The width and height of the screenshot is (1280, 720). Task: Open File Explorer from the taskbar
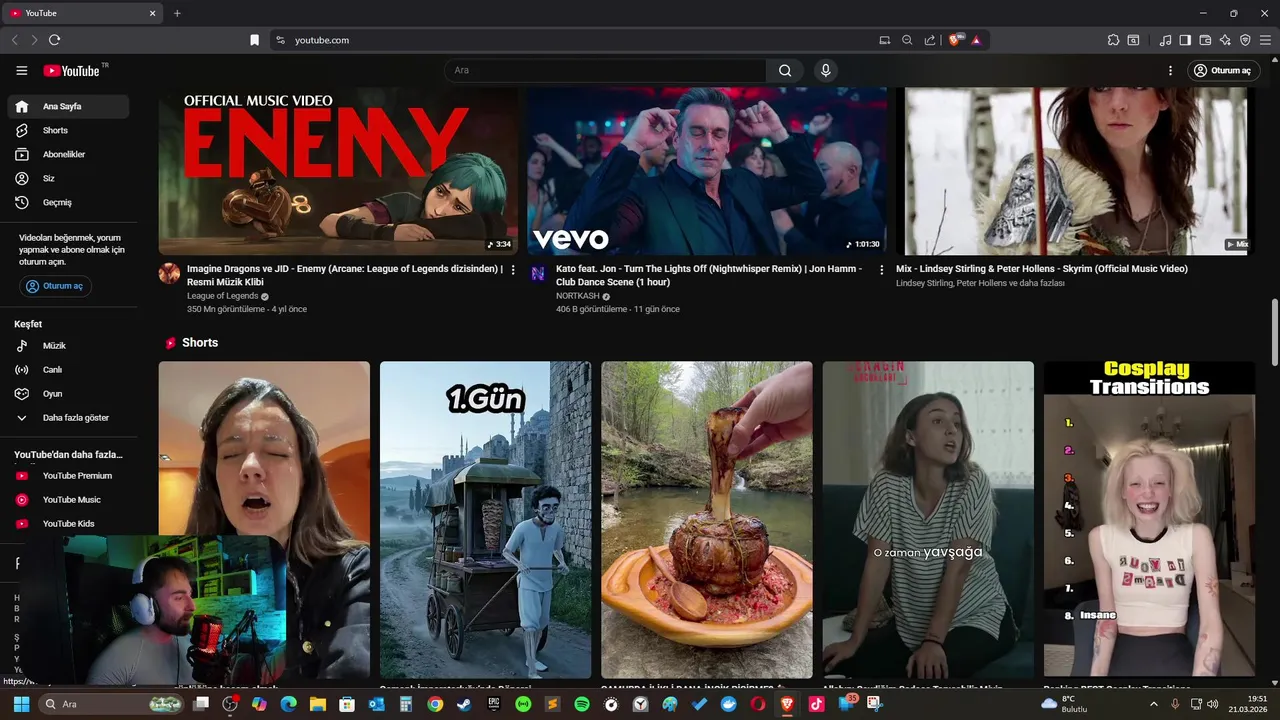[317, 704]
